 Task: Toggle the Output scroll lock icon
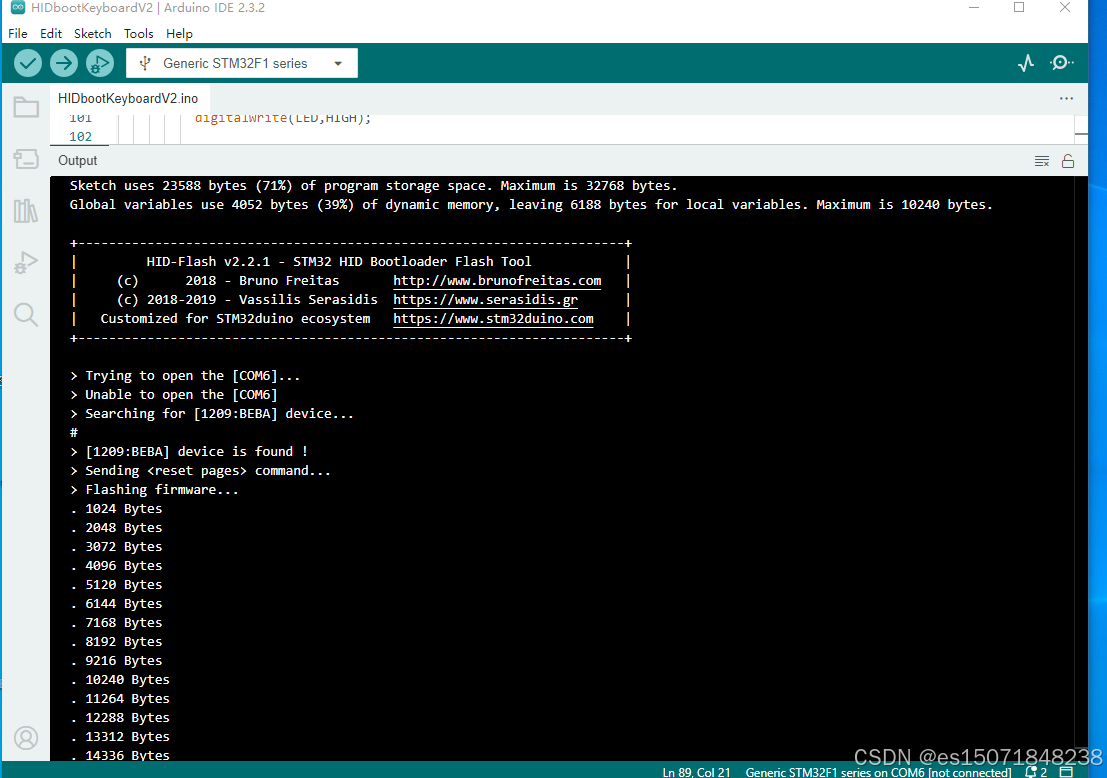1068,161
